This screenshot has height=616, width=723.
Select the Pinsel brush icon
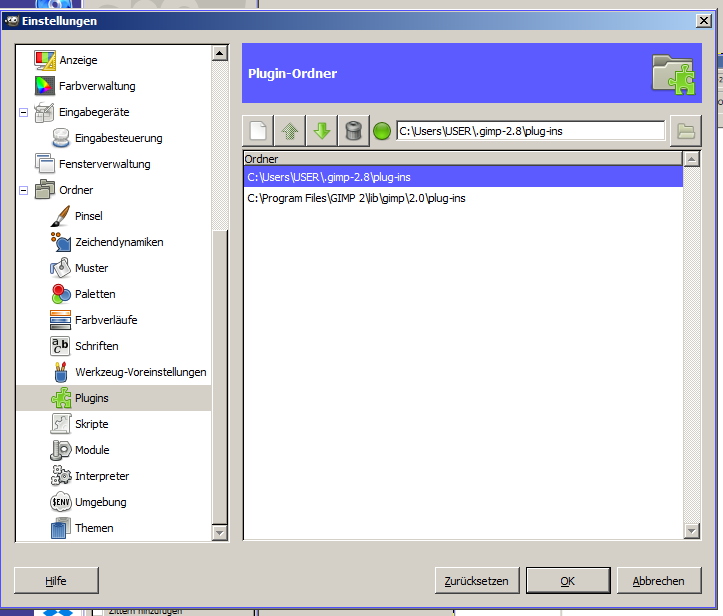coord(60,216)
